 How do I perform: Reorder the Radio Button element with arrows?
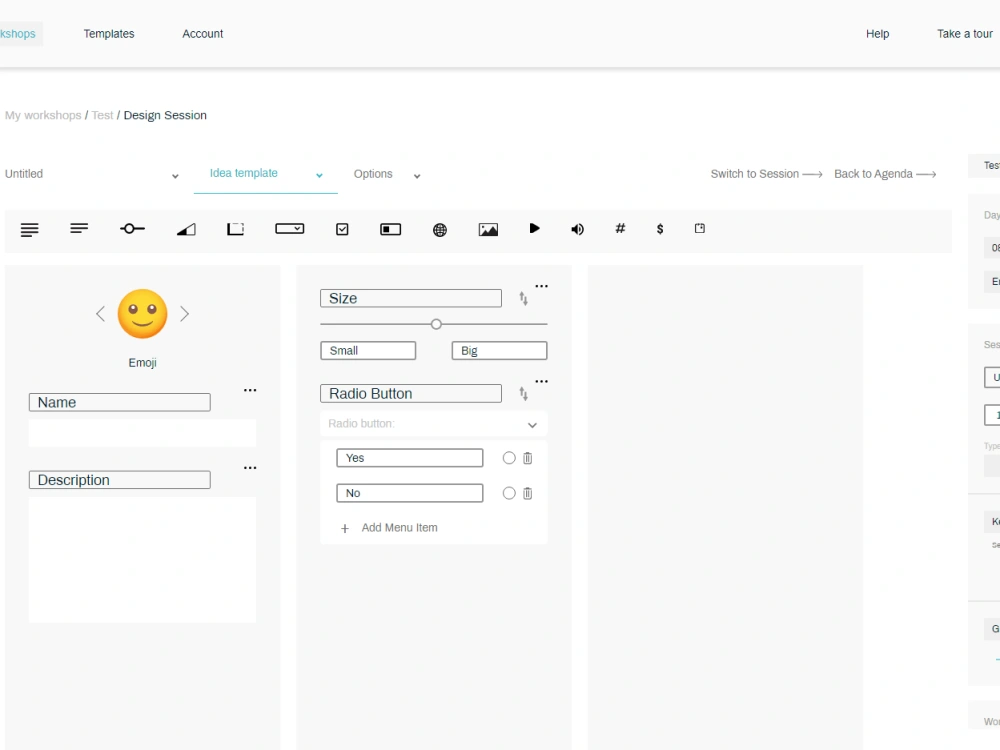click(524, 394)
